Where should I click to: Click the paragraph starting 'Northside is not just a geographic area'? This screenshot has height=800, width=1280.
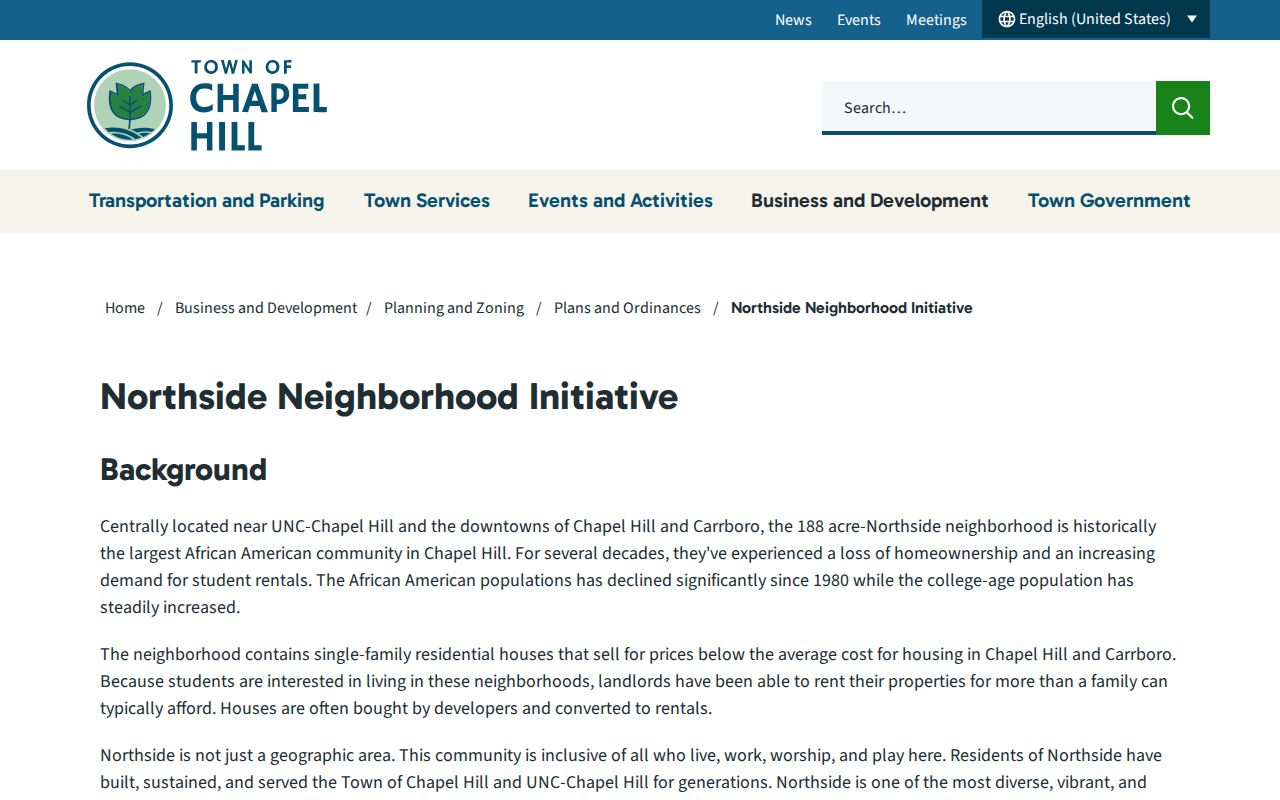631,769
